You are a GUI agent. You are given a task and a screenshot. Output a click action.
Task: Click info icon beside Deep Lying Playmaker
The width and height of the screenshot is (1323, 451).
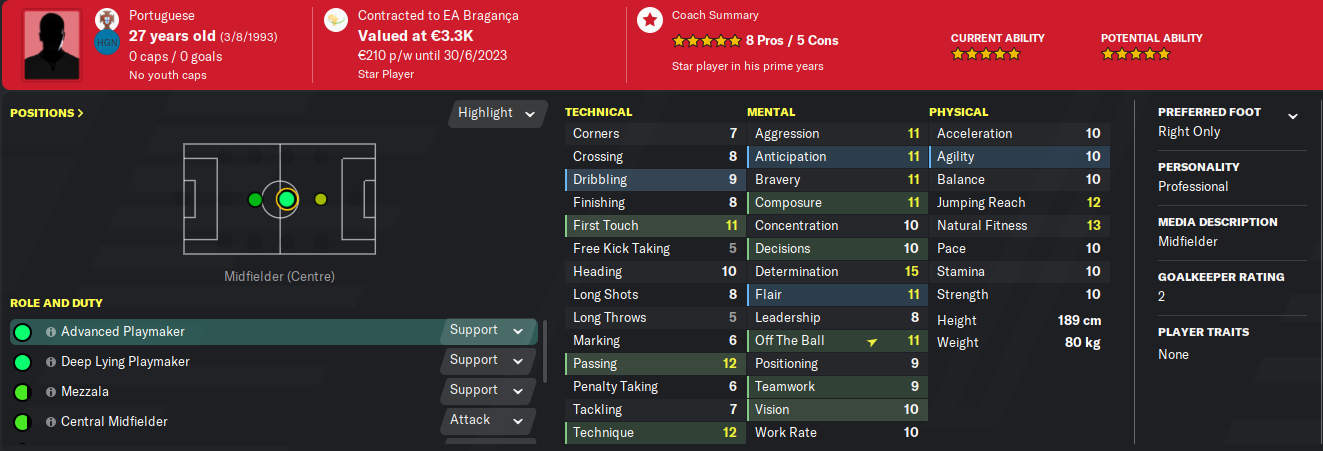click(x=51, y=362)
